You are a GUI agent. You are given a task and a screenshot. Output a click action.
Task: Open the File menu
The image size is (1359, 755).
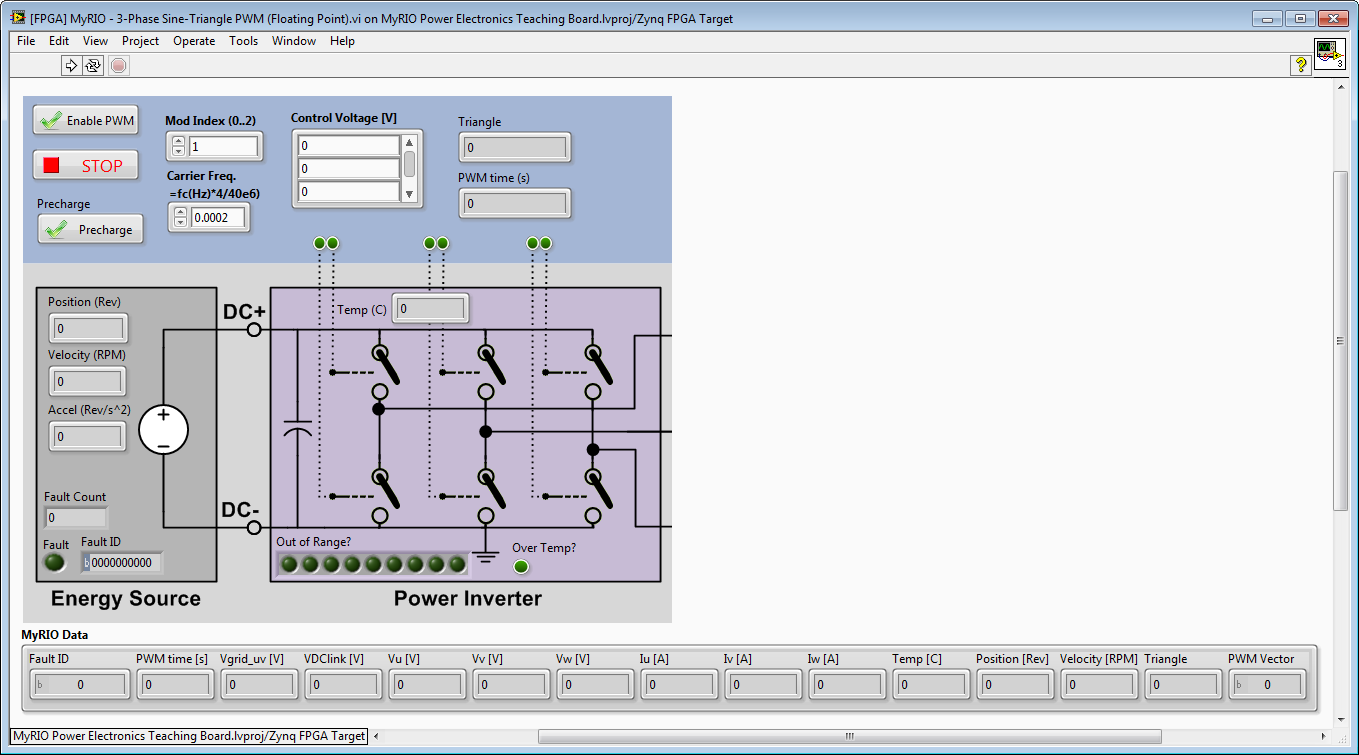tap(26, 41)
